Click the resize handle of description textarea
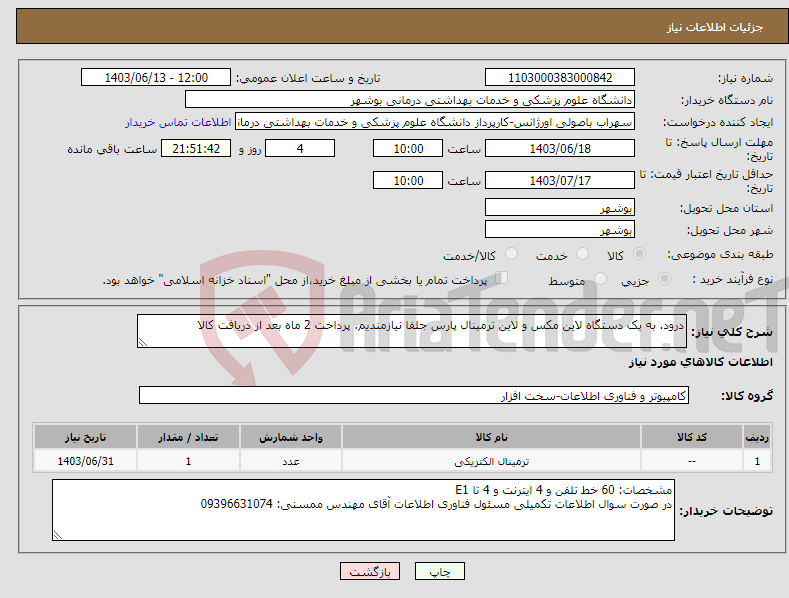789x598 pixels. pyautogui.click(x=143, y=342)
